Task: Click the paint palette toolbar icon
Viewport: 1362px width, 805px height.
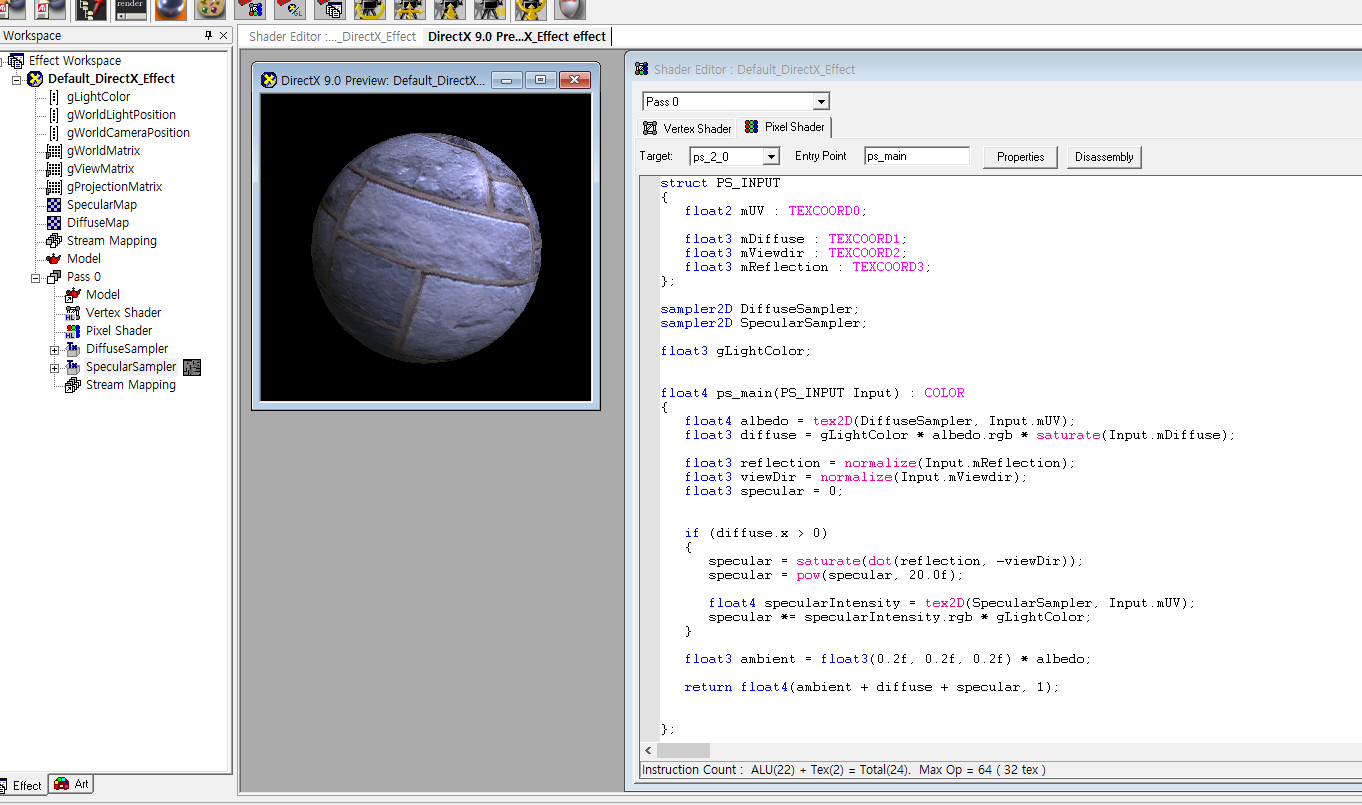Action: click(210, 10)
